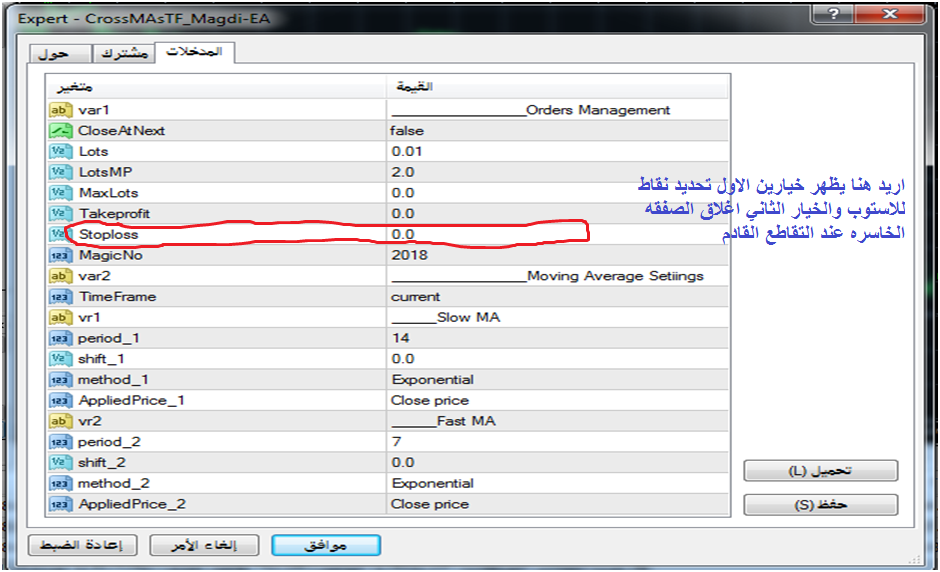Click the var1 string type icon

(61, 110)
